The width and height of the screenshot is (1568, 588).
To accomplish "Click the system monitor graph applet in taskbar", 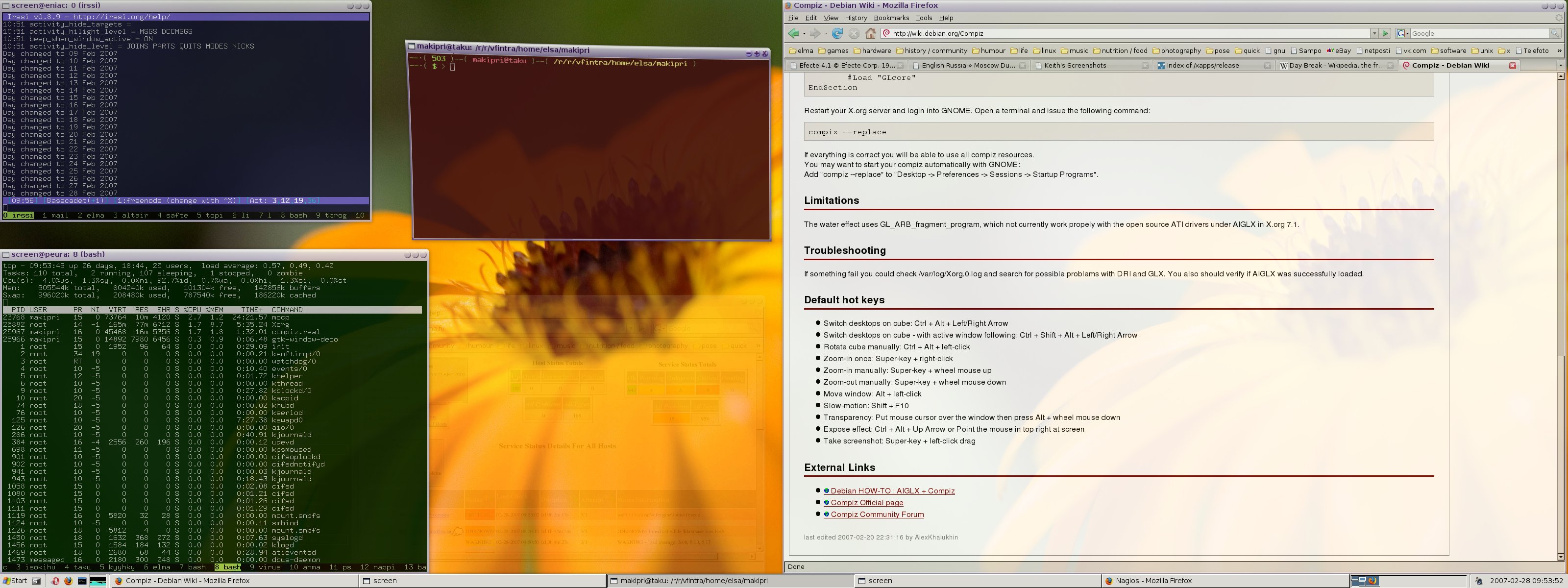I will click(x=98, y=581).
